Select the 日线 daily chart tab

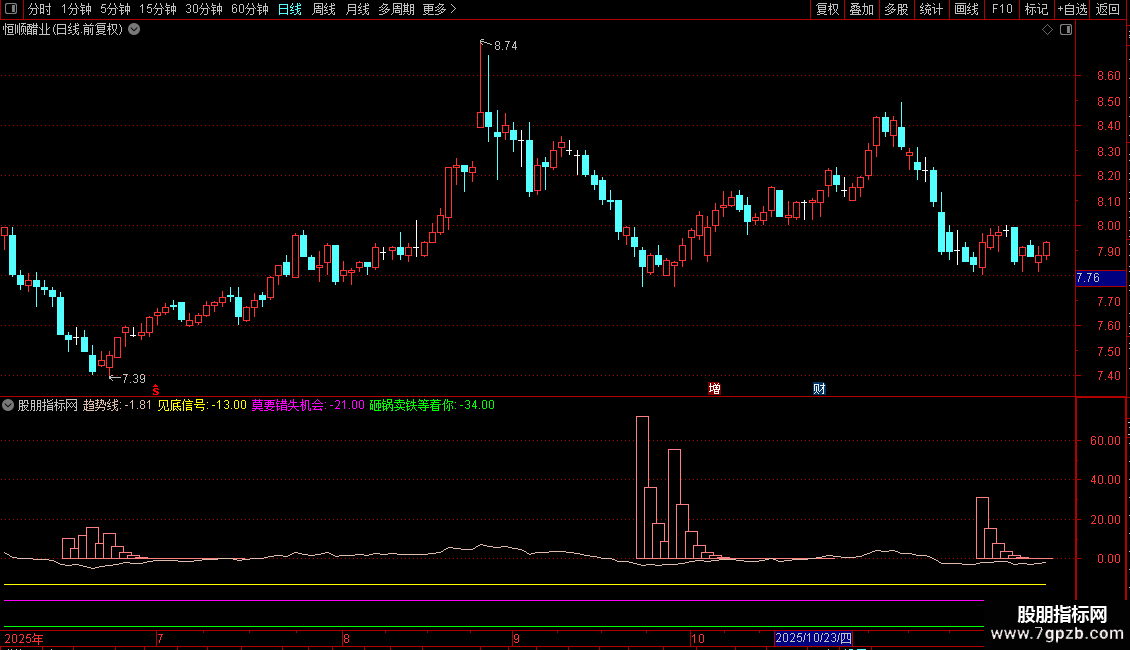(x=290, y=9)
